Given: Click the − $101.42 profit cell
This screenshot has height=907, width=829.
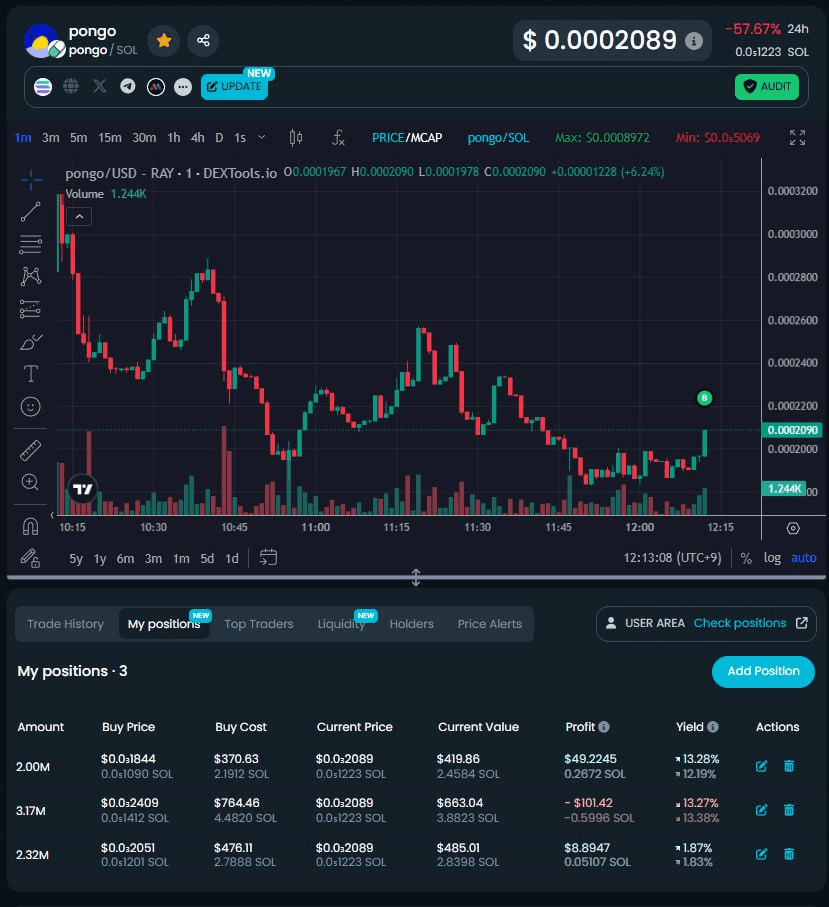Looking at the screenshot, I should point(588,803).
